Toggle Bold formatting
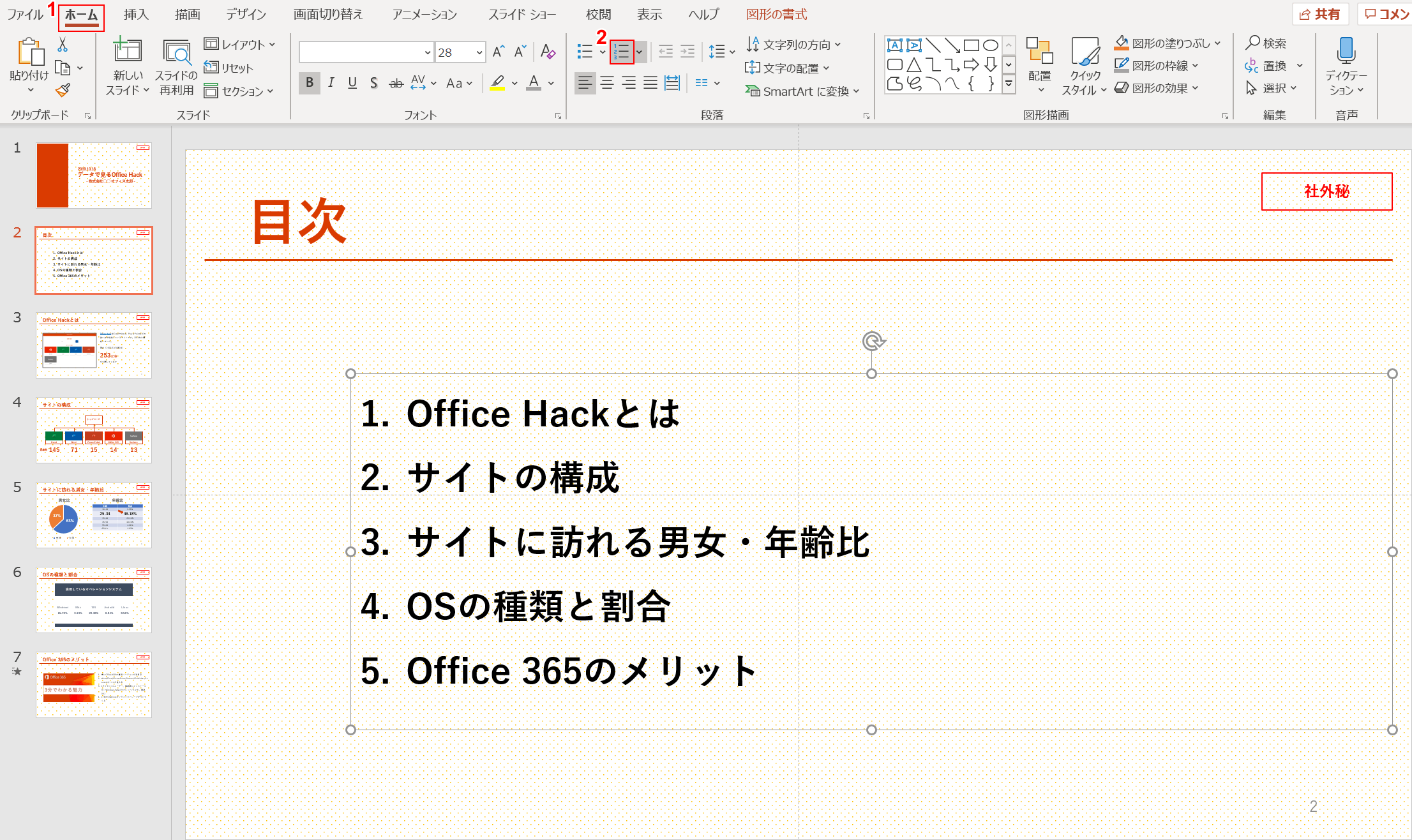Viewport: 1412px width, 840px height. (x=310, y=83)
